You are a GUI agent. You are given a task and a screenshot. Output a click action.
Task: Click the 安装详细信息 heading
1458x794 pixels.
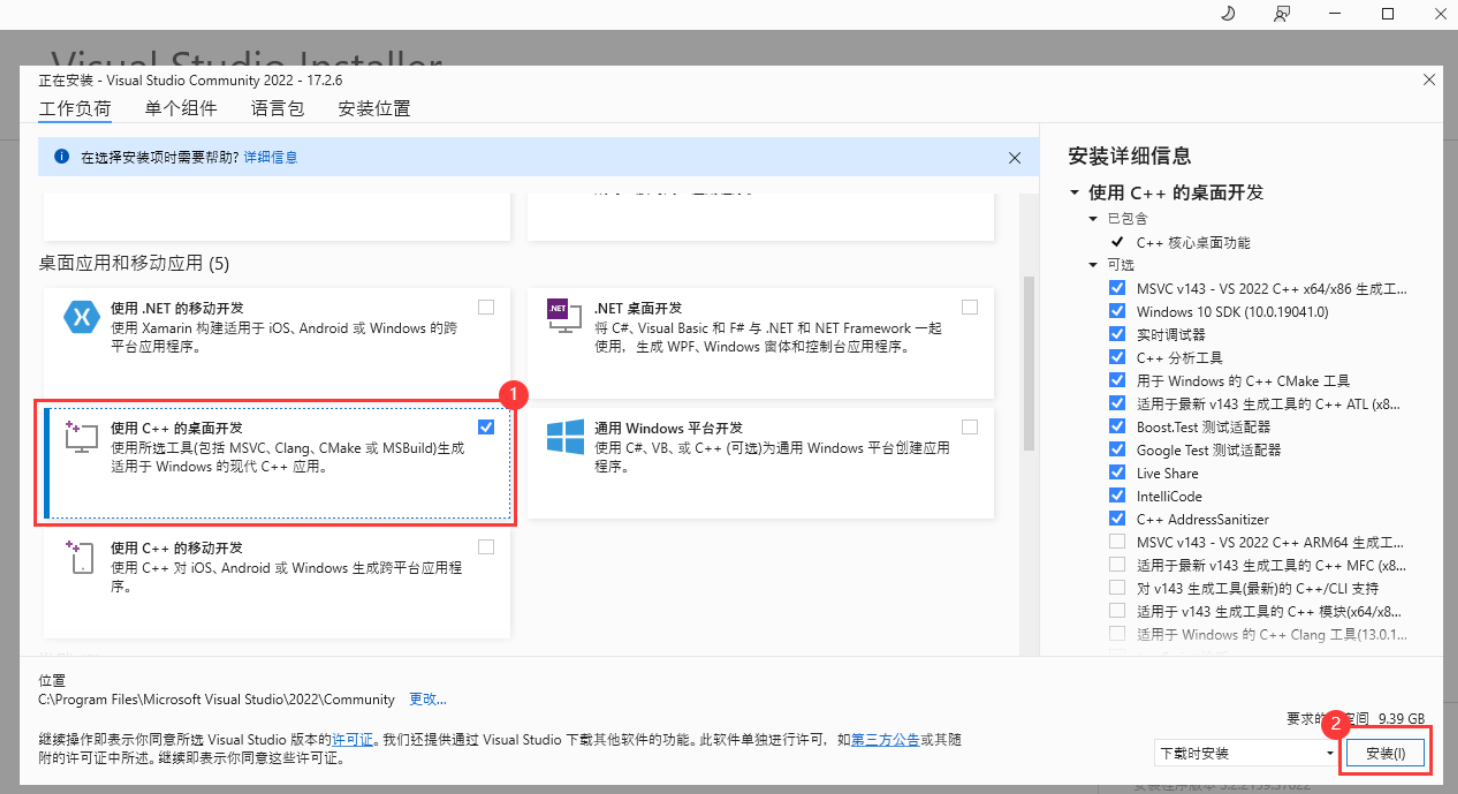(1130, 156)
